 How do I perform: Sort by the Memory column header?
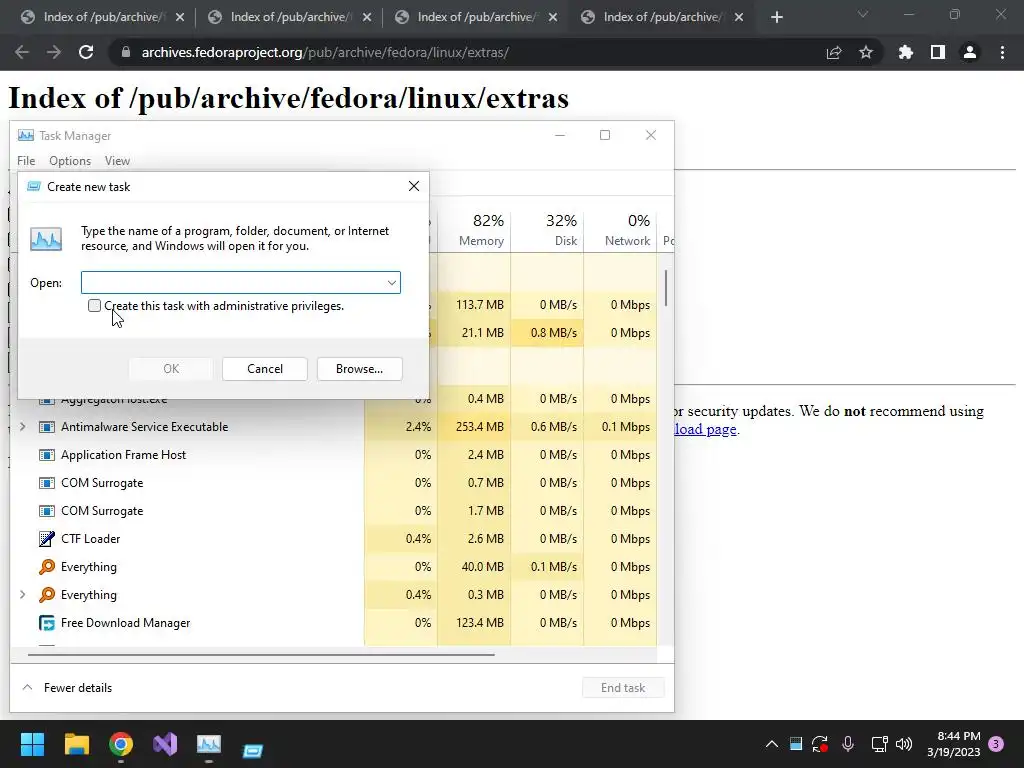tap(475, 231)
